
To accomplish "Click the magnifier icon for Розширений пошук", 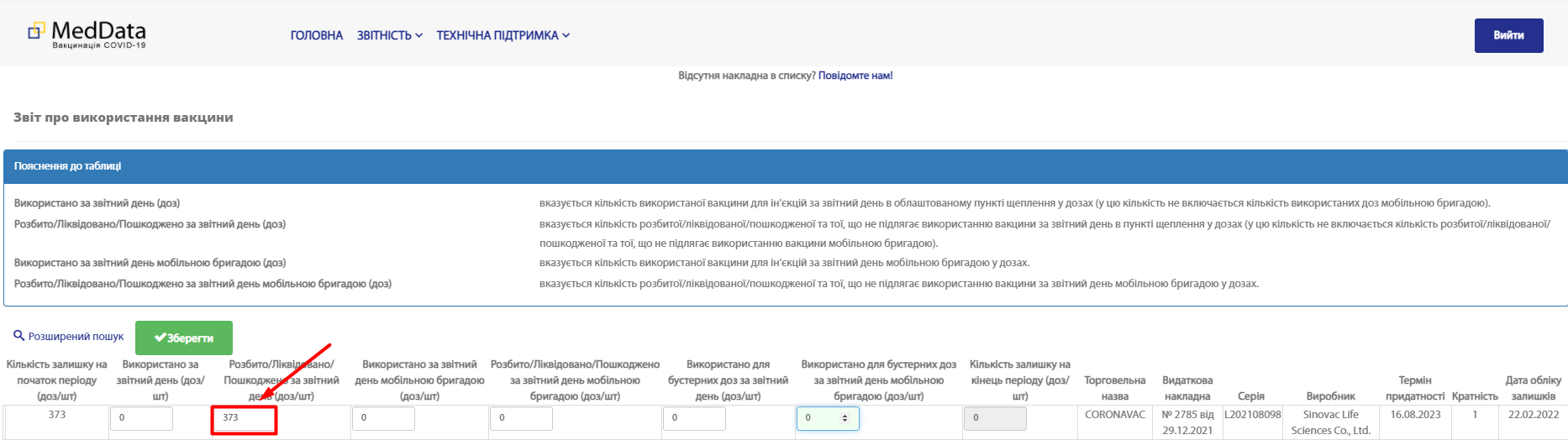I will [19, 336].
